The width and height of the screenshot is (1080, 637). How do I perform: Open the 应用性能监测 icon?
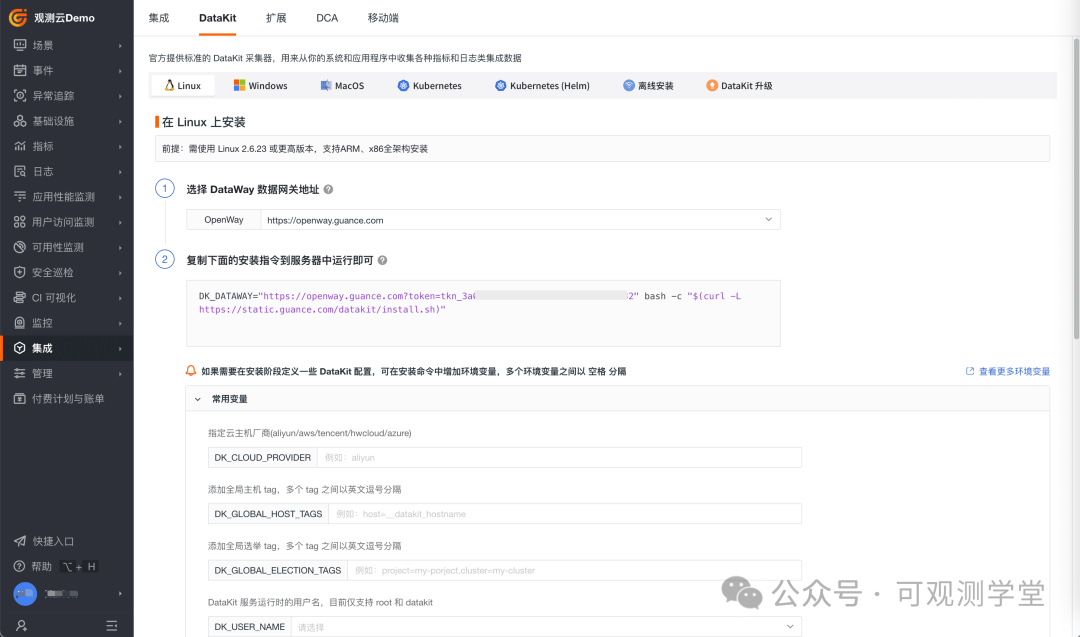[20, 196]
